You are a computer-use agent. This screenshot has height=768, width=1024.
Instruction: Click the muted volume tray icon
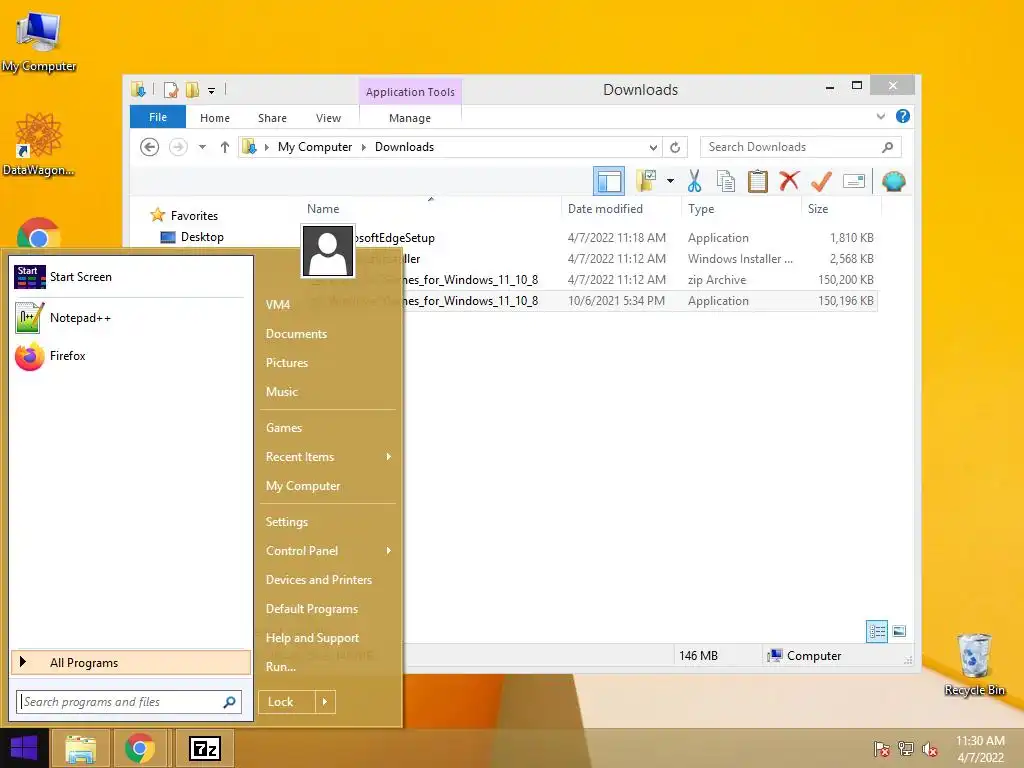point(930,749)
